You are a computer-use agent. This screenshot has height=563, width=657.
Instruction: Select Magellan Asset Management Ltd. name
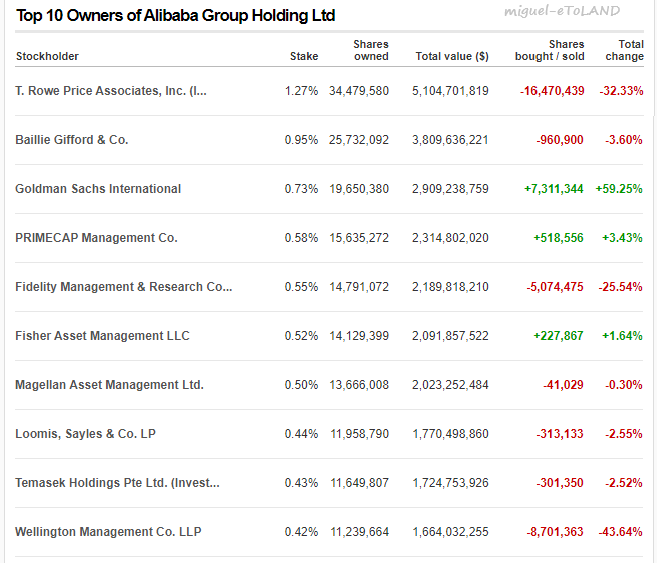(109, 385)
